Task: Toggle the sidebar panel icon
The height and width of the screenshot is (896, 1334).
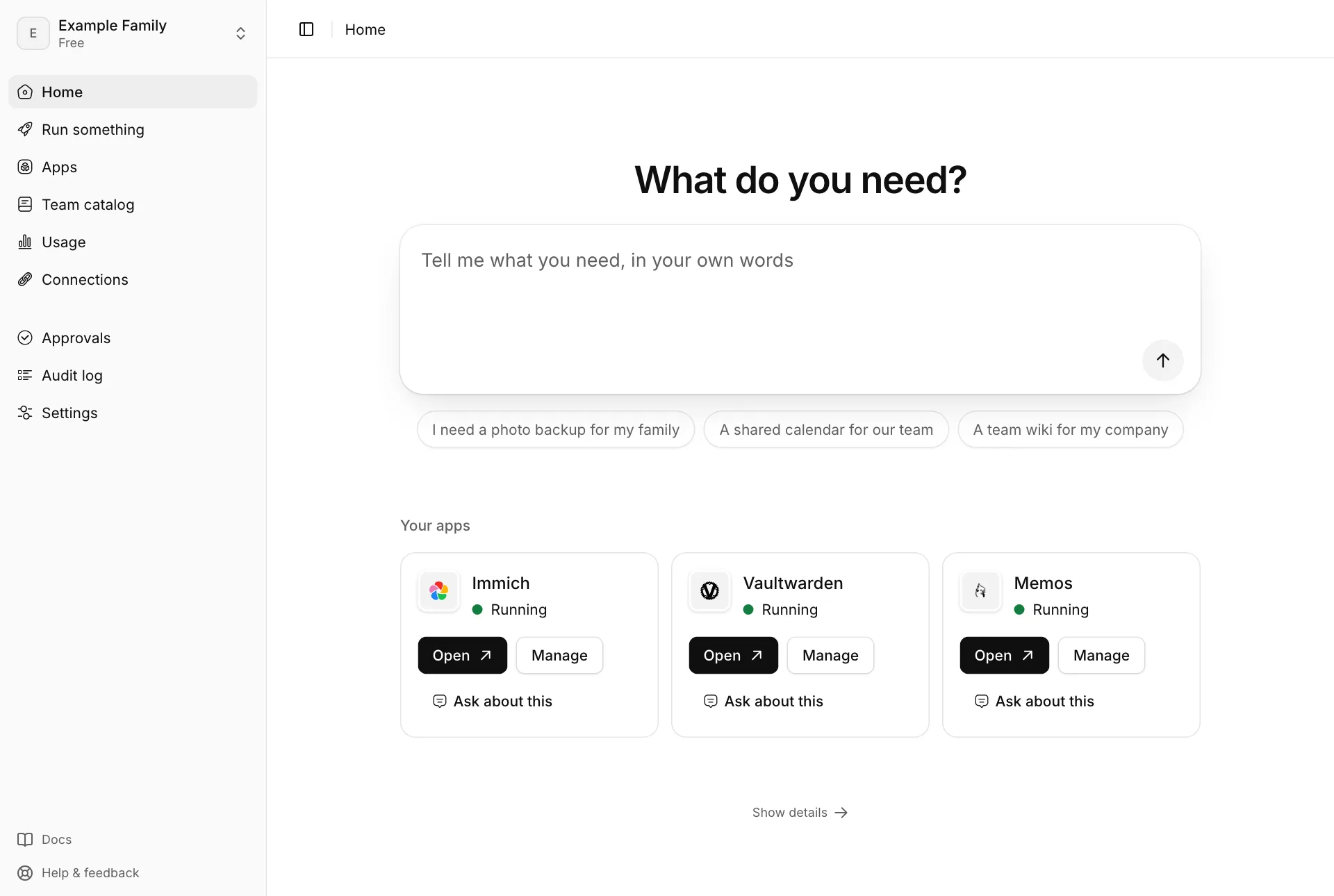Action: [x=306, y=29]
